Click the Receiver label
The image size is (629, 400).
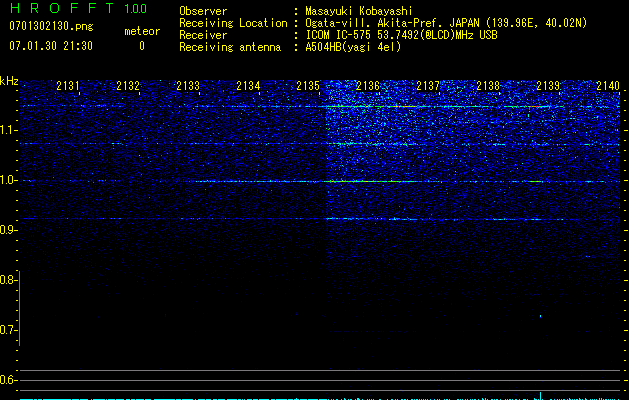pyautogui.click(x=203, y=35)
